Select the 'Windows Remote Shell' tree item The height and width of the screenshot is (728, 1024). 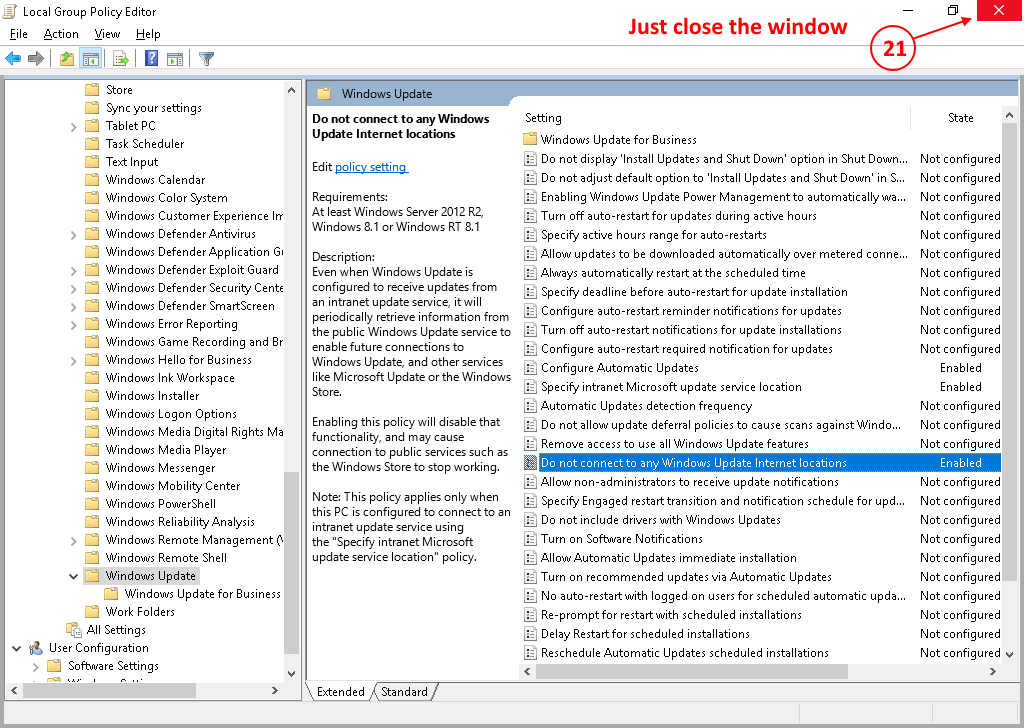[x=167, y=558]
